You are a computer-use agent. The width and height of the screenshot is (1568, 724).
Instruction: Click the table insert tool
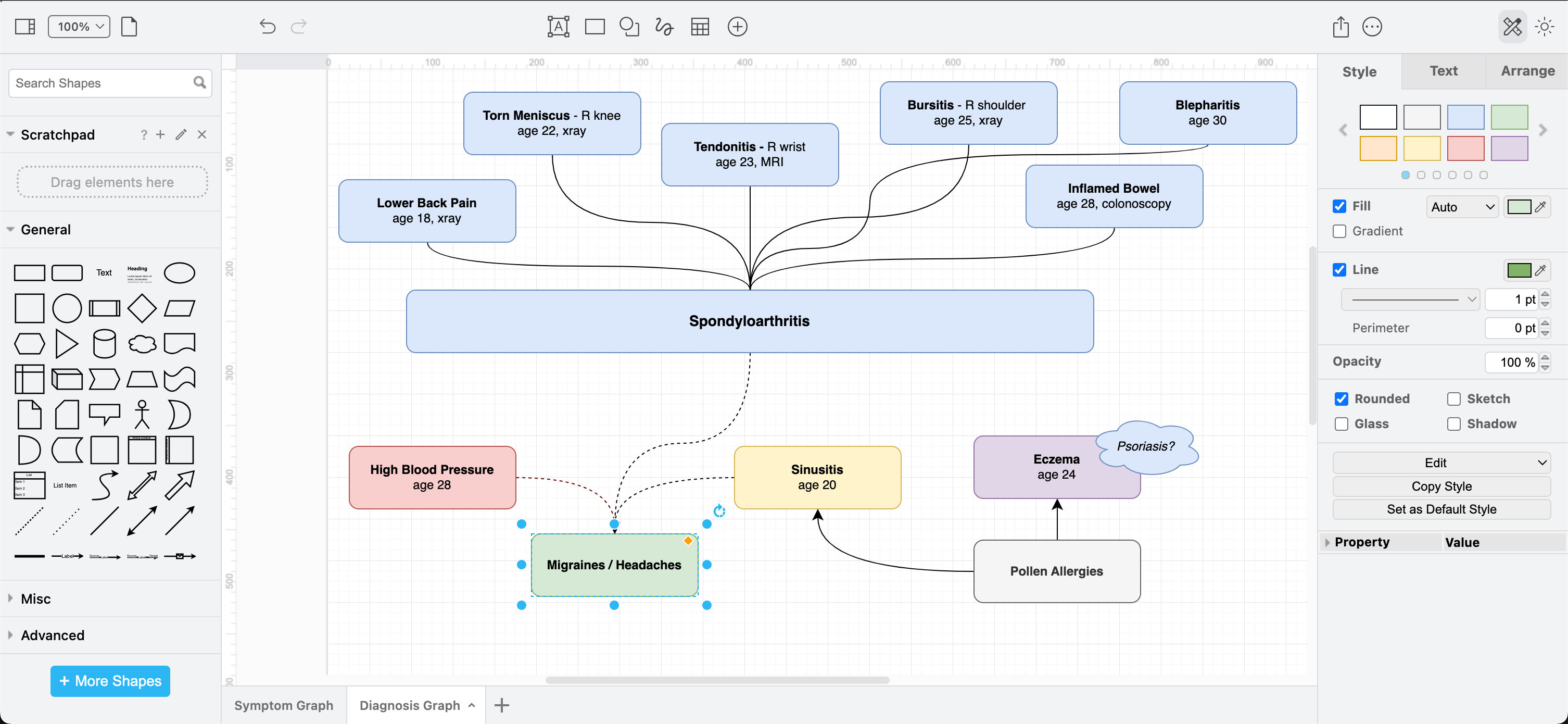click(x=700, y=27)
